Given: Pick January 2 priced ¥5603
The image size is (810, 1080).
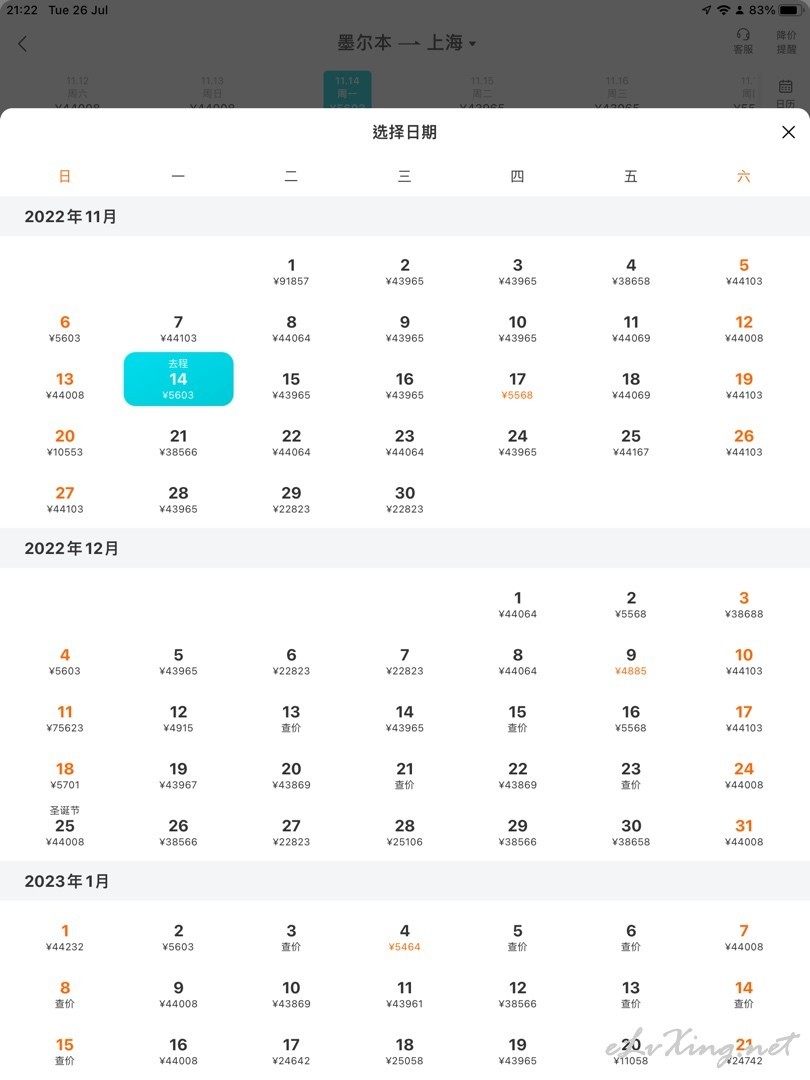Looking at the screenshot, I should [x=178, y=937].
